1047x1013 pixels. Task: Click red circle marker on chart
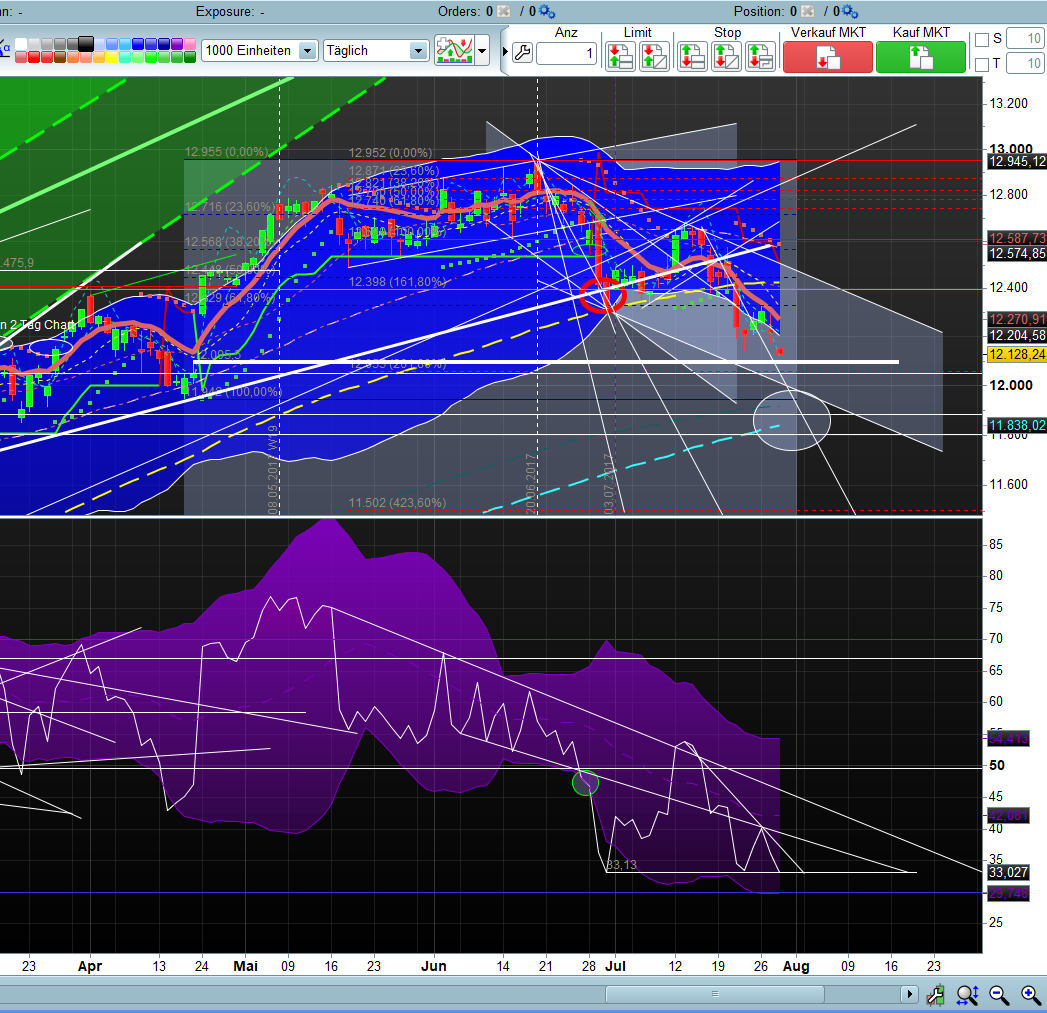click(x=602, y=295)
